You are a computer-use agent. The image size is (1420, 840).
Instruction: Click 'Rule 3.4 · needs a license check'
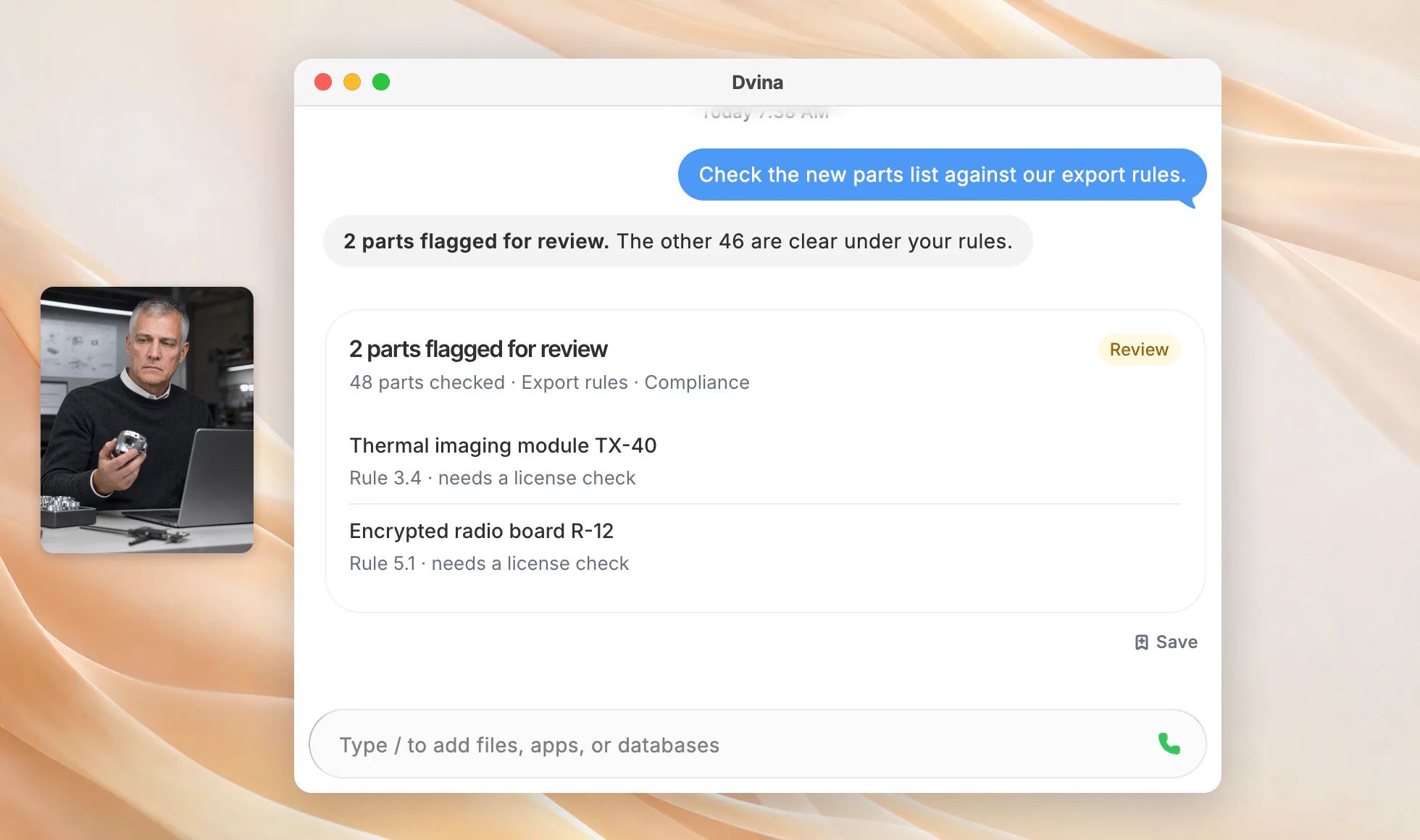(x=492, y=478)
